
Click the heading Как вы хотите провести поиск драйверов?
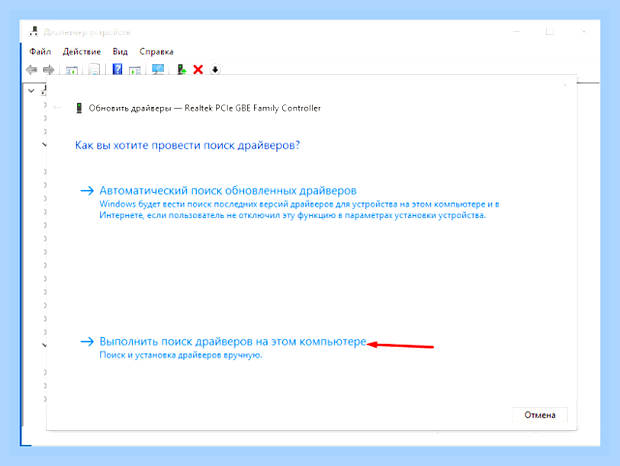click(187, 145)
